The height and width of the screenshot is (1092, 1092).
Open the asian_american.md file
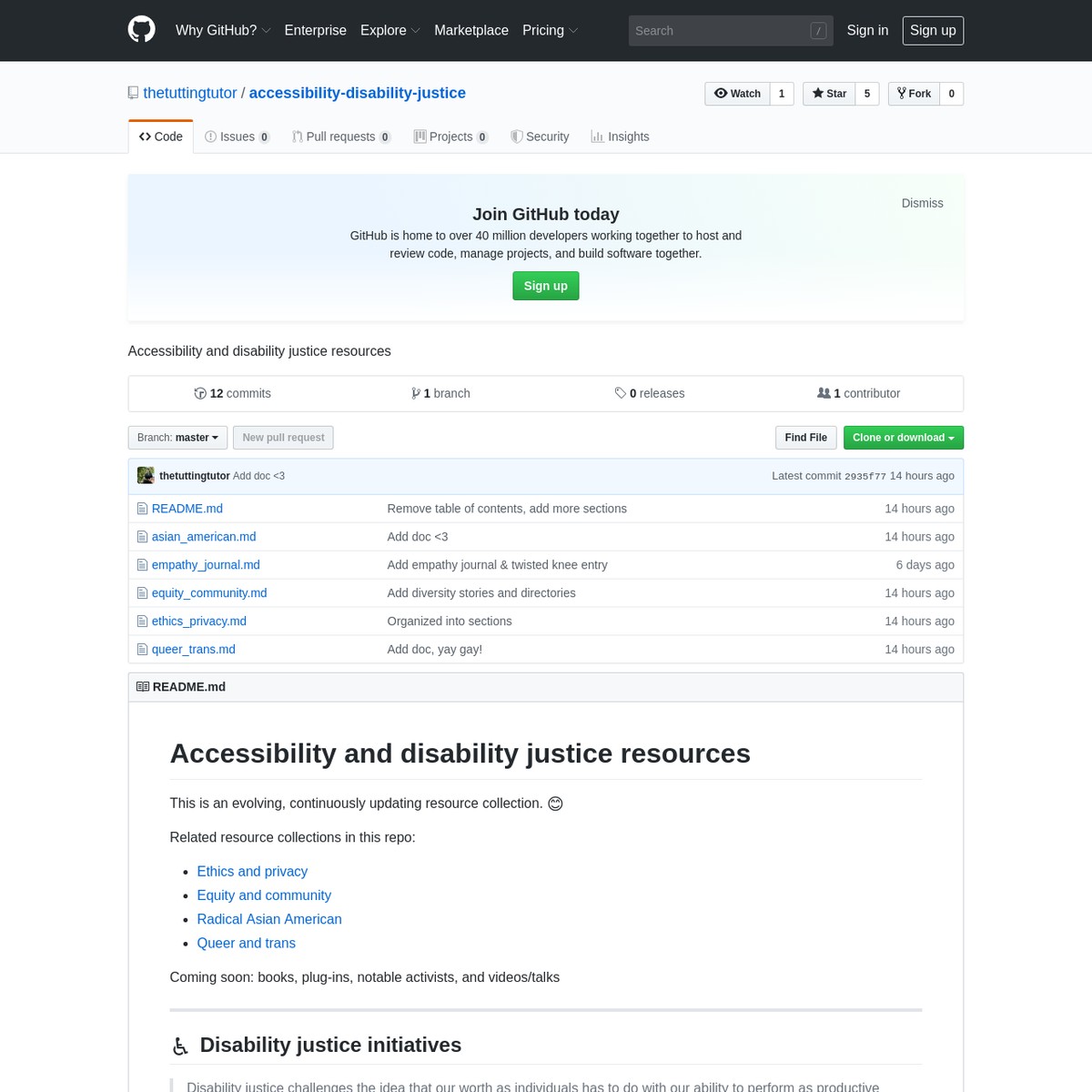tap(204, 537)
